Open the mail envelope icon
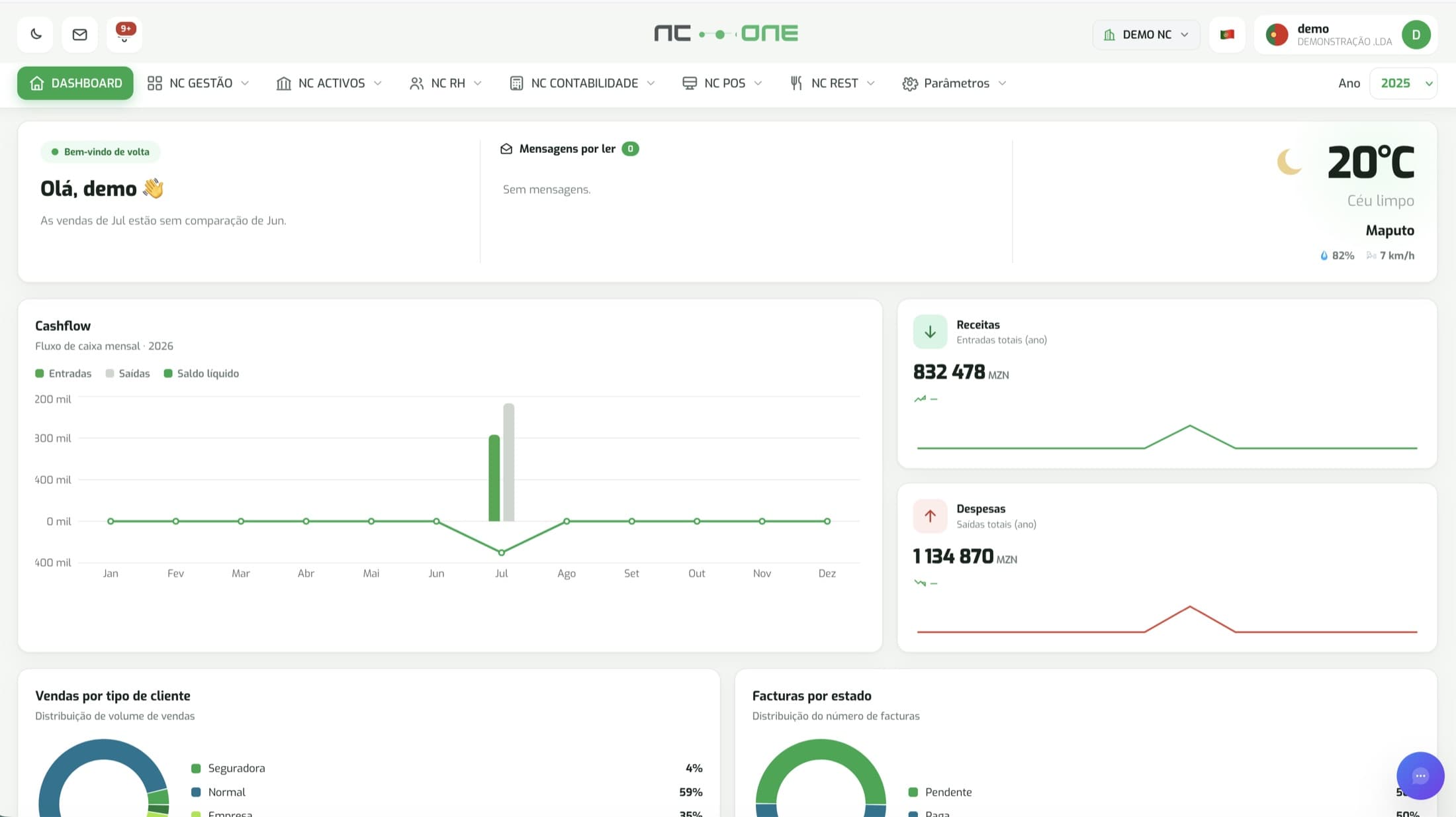The width and height of the screenshot is (1456, 817). tap(79, 34)
